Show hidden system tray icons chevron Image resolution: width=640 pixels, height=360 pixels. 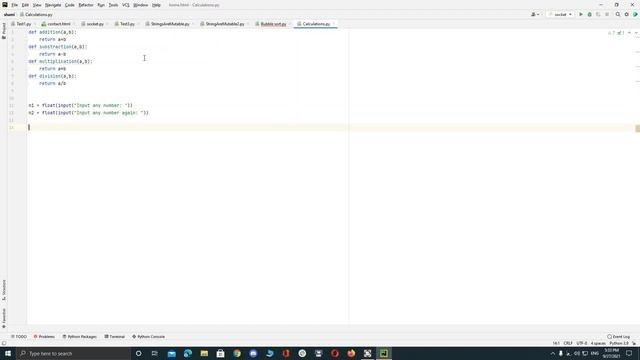(553, 353)
